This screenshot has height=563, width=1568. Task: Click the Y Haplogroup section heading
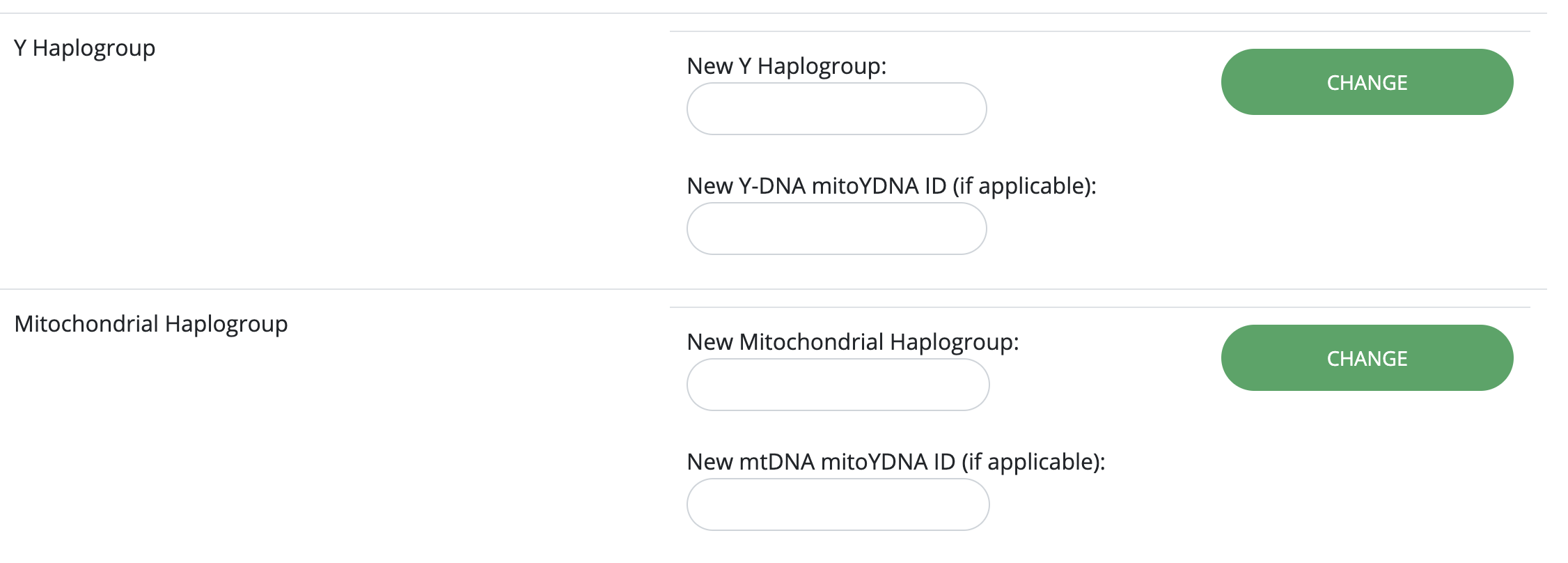(84, 48)
